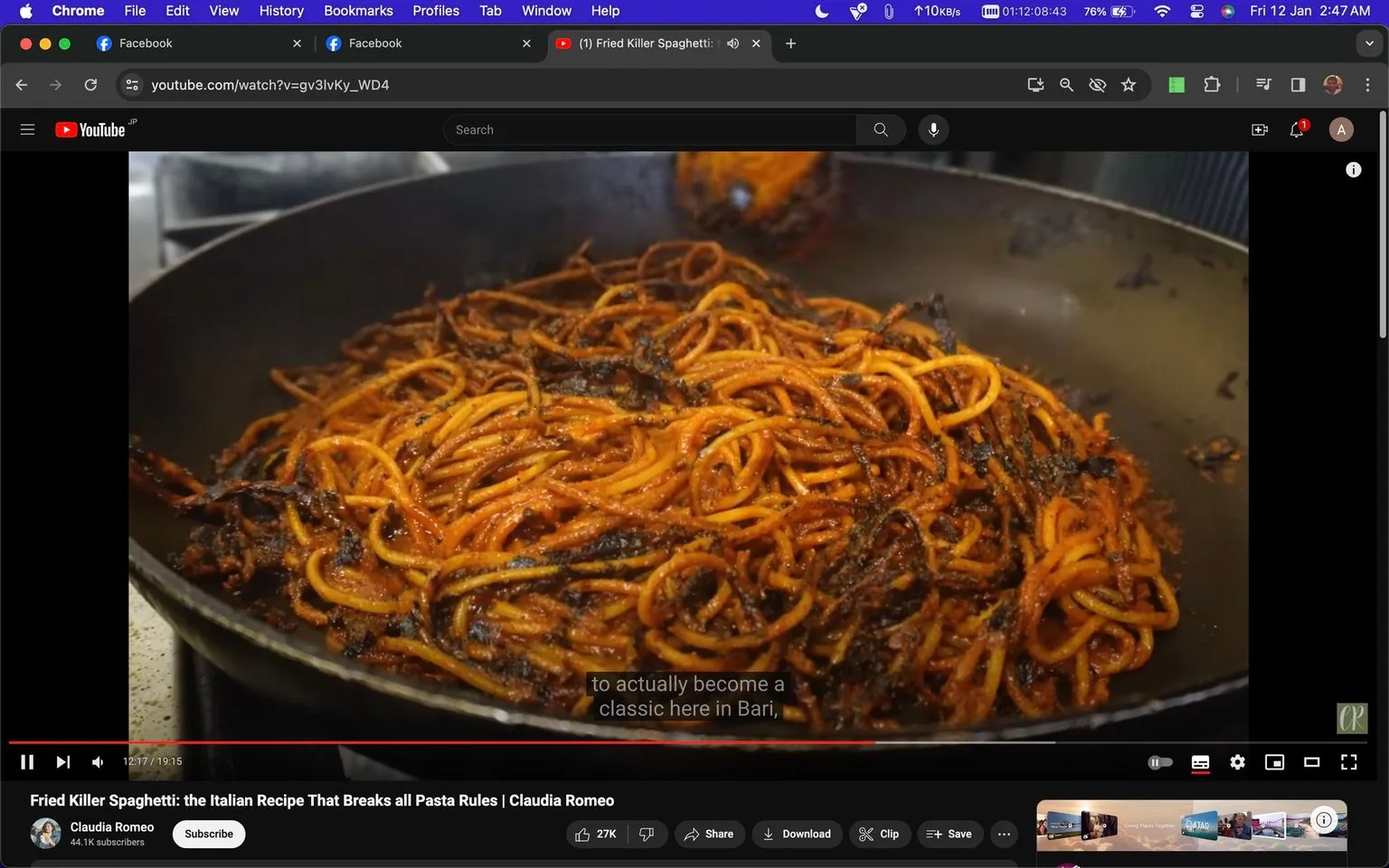Screen dimensions: 1389x868
Task: Click the YouTube search input field
Action: coord(649,129)
